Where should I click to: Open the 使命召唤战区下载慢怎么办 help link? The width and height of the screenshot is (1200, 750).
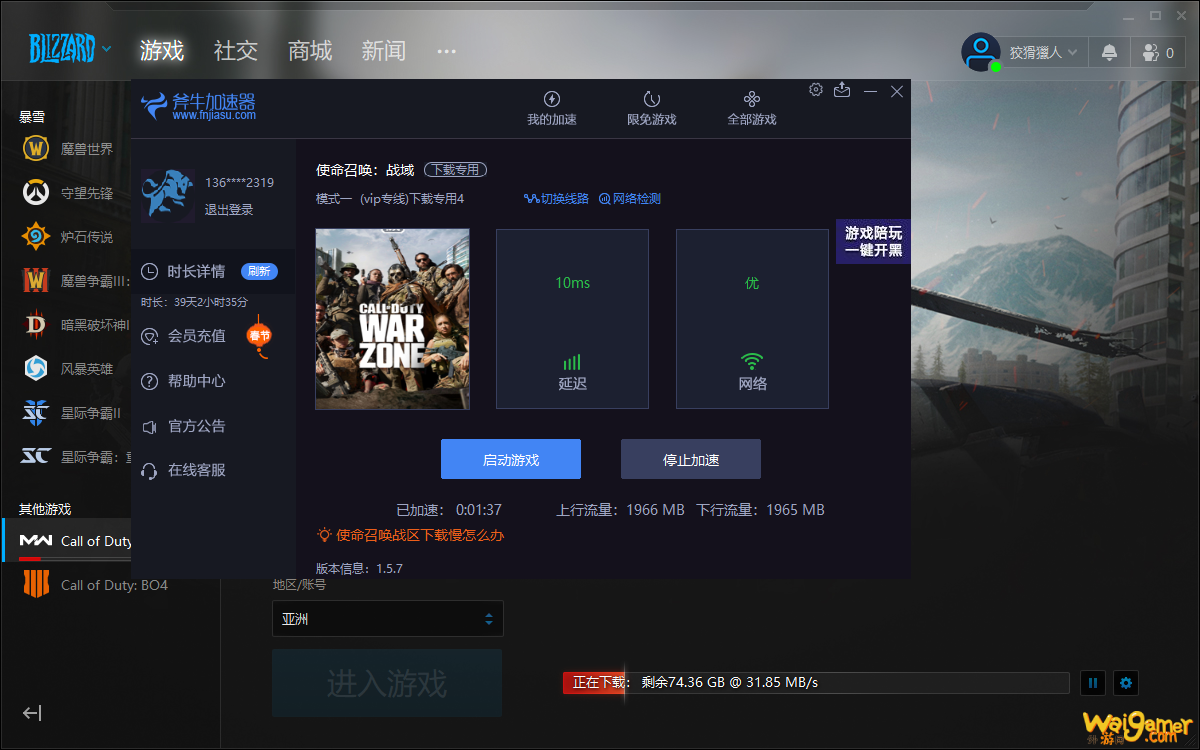click(x=411, y=535)
